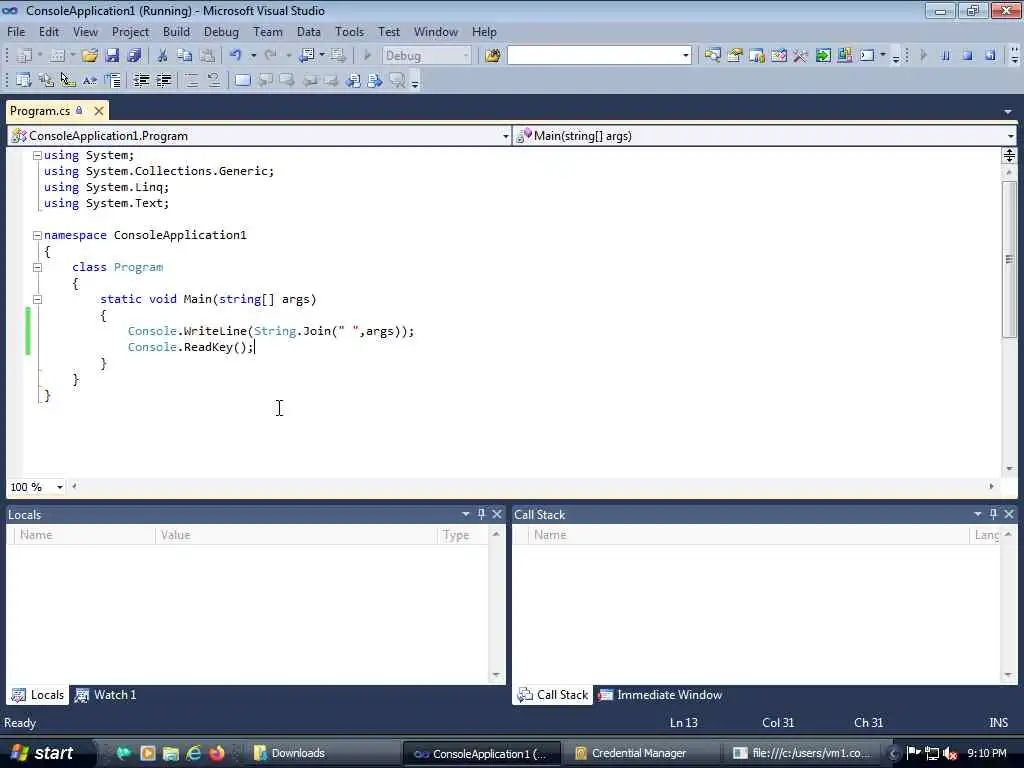Click the Cut scissors icon
Image resolution: width=1024 pixels, height=768 pixels.
coord(162,56)
